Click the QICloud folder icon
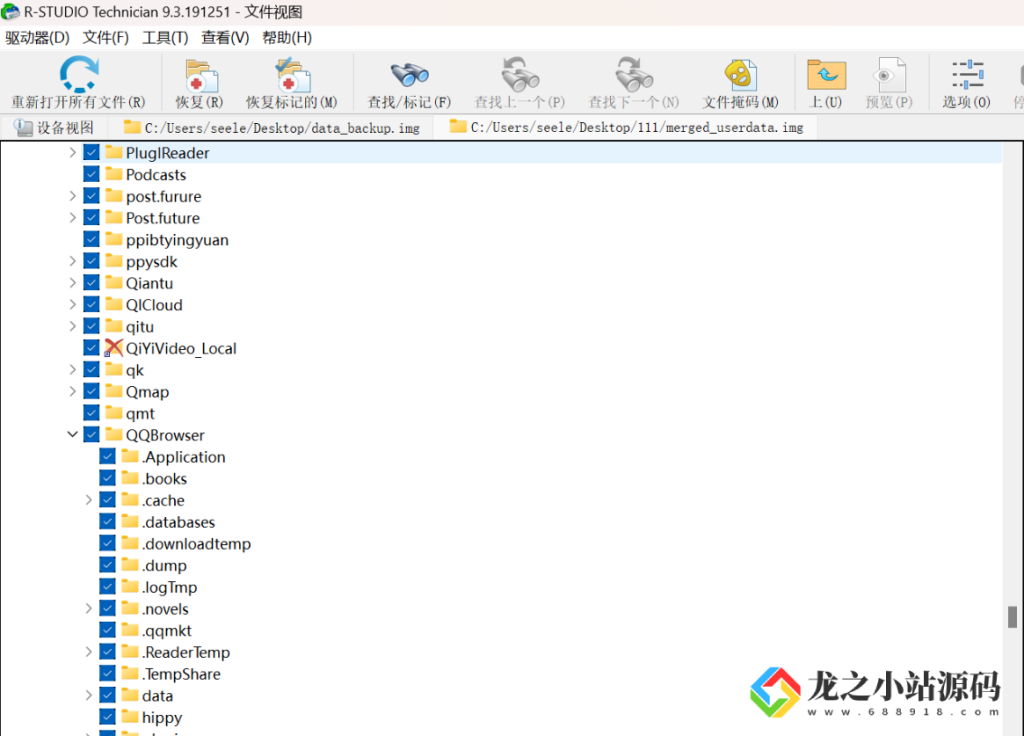 114,304
